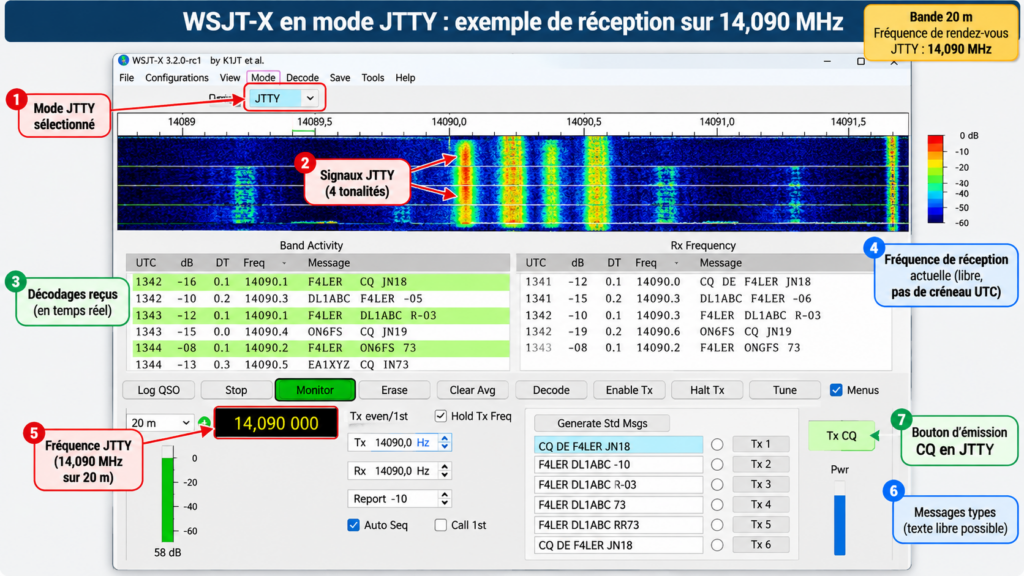Screen dimensions: 1024x576
Task: Click the Decode button
Action: 551,390
